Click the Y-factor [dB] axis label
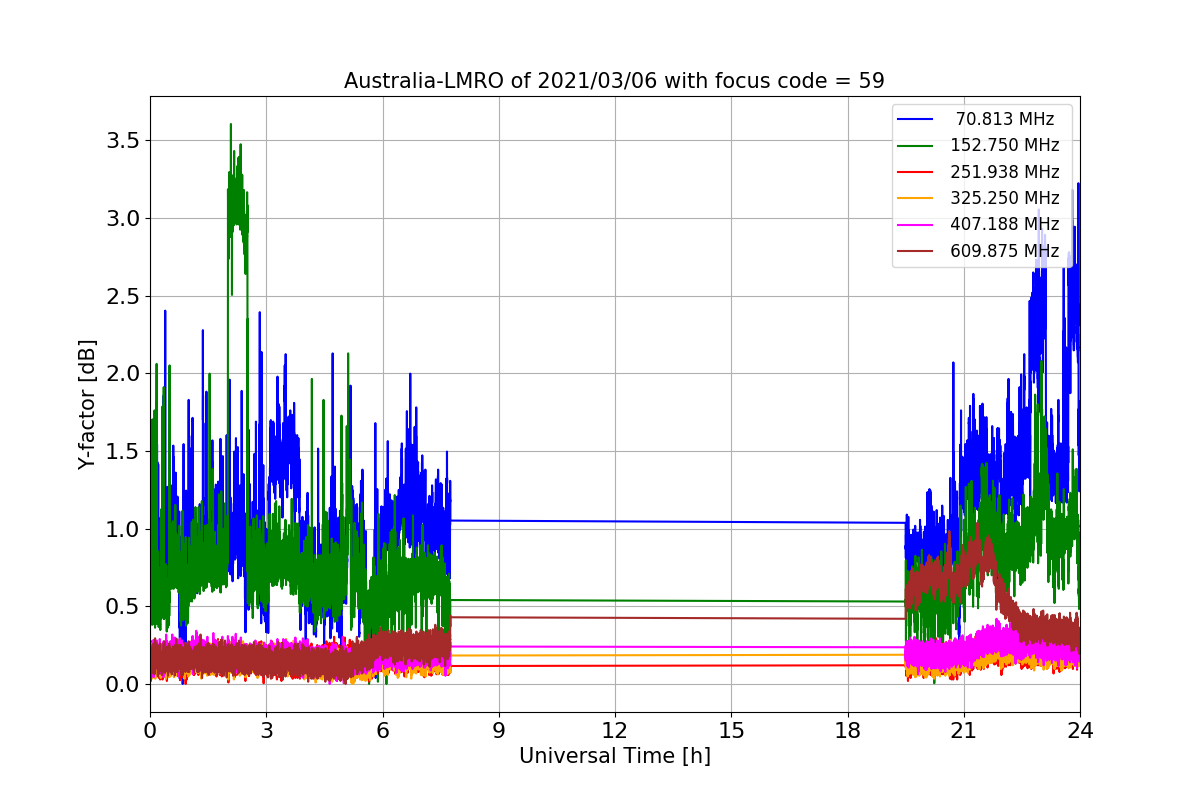This screenshot has height=800, width=1200. (x=88, y=405)
